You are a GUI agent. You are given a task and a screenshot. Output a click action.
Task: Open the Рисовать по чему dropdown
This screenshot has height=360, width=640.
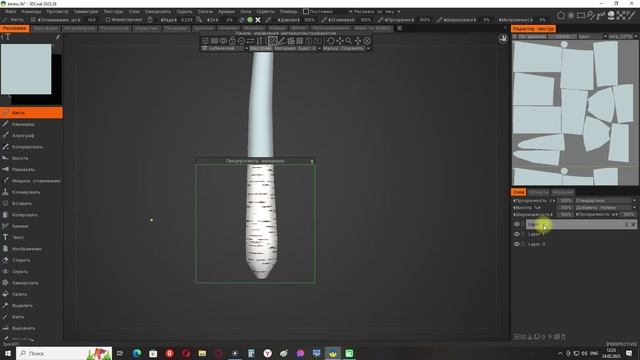[x=376, y=11]
